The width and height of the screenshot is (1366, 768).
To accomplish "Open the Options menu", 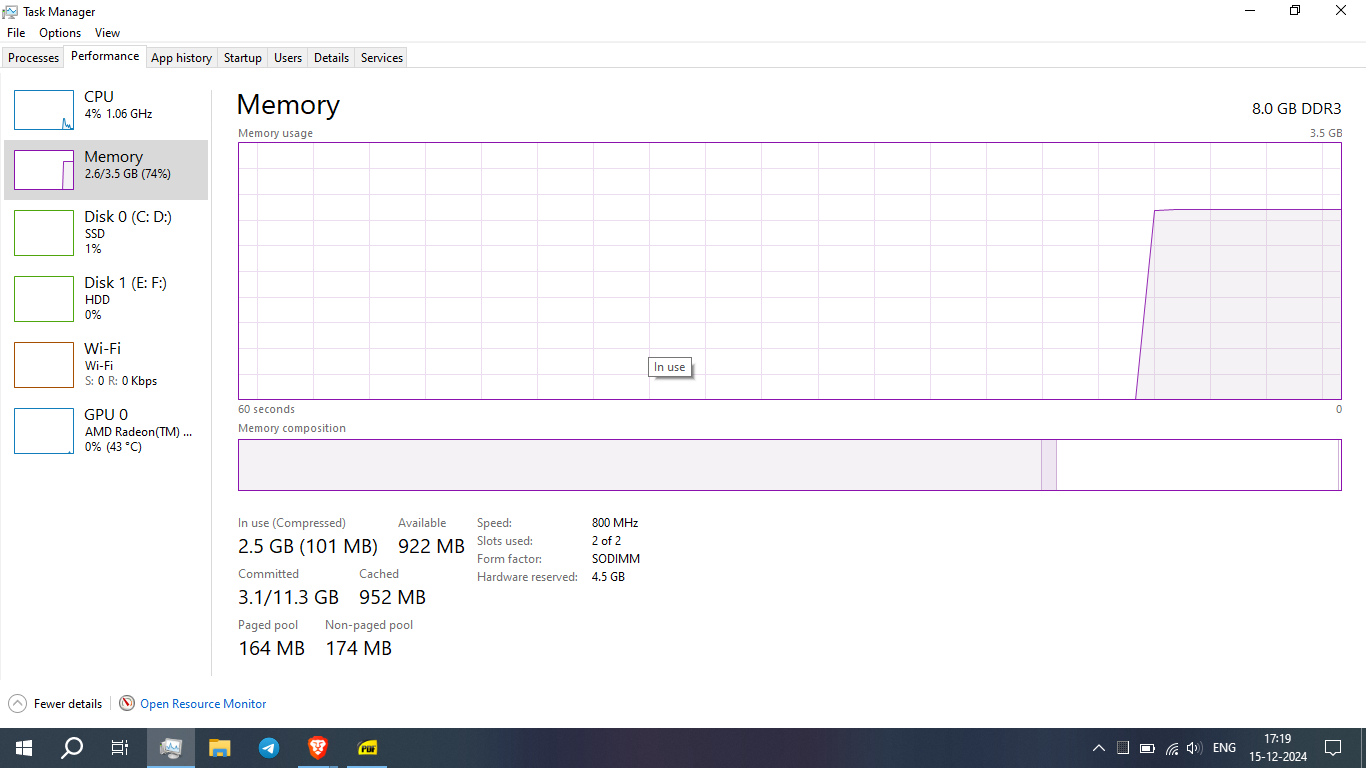I will click(x=59, y=32).
